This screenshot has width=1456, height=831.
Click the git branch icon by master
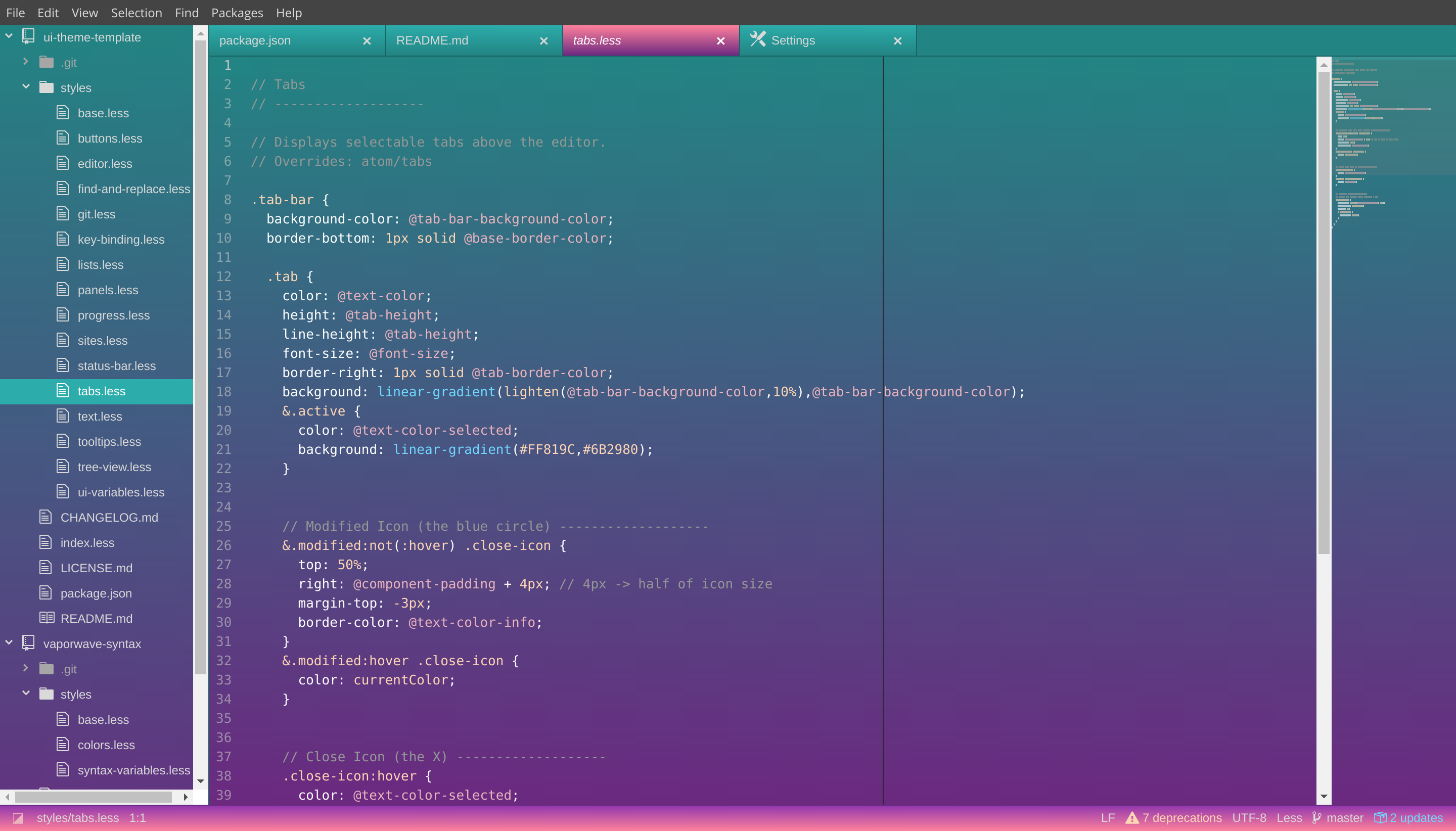pos(1316,818)
